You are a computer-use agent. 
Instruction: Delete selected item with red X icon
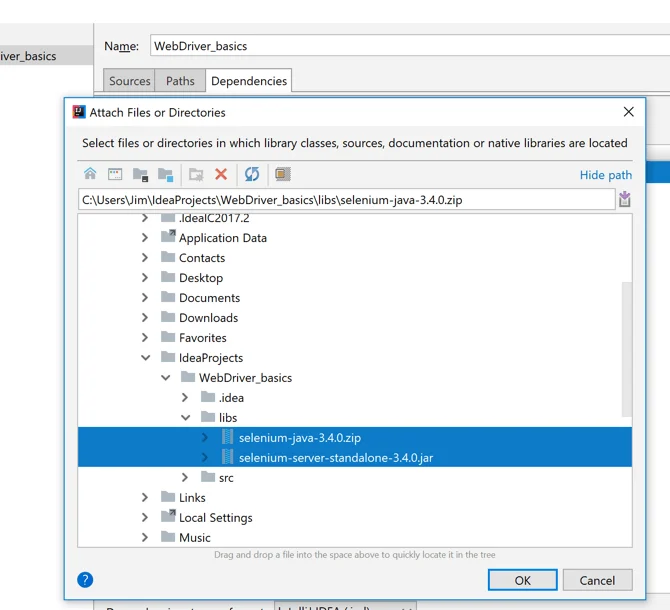[221, 174]
